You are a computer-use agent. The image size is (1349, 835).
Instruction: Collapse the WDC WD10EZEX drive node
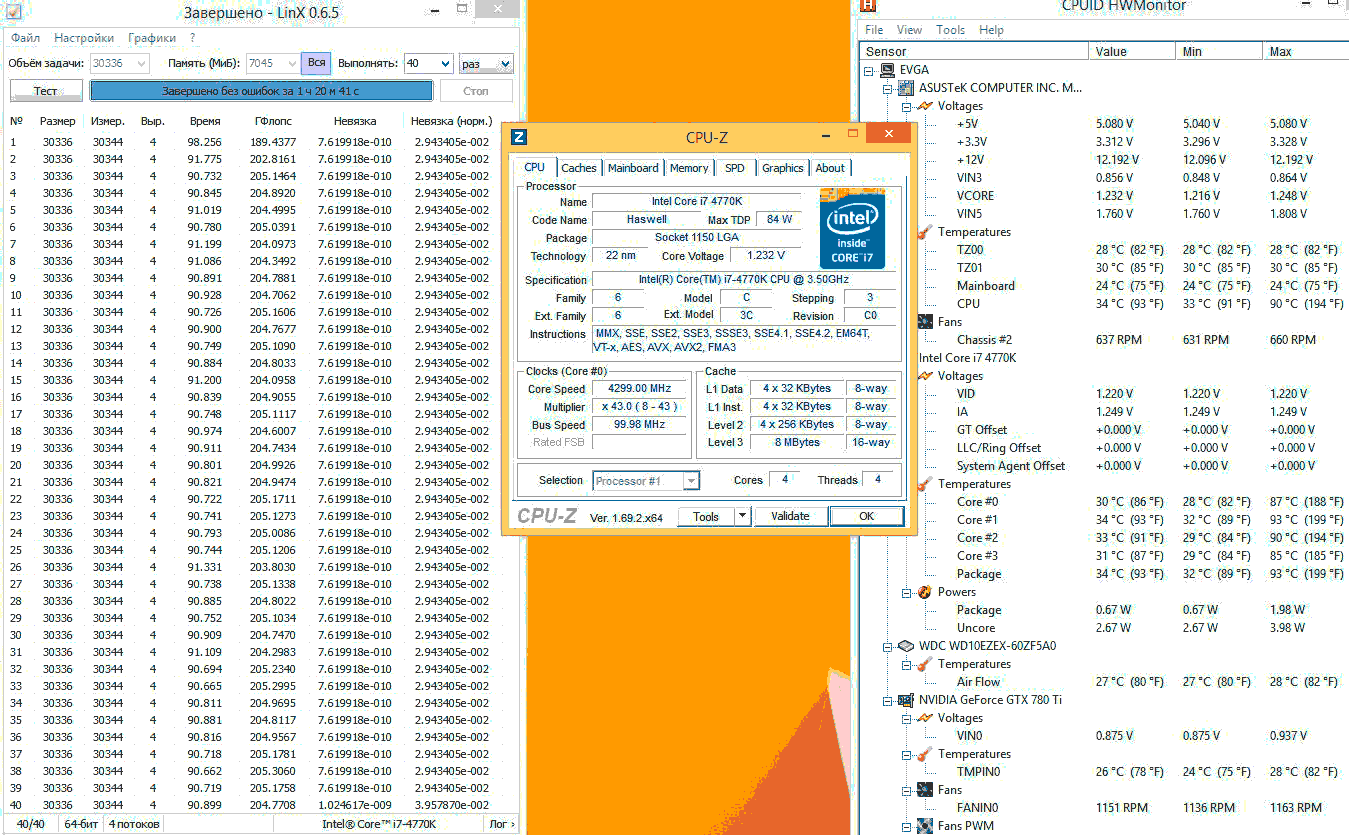click(888, 646)
